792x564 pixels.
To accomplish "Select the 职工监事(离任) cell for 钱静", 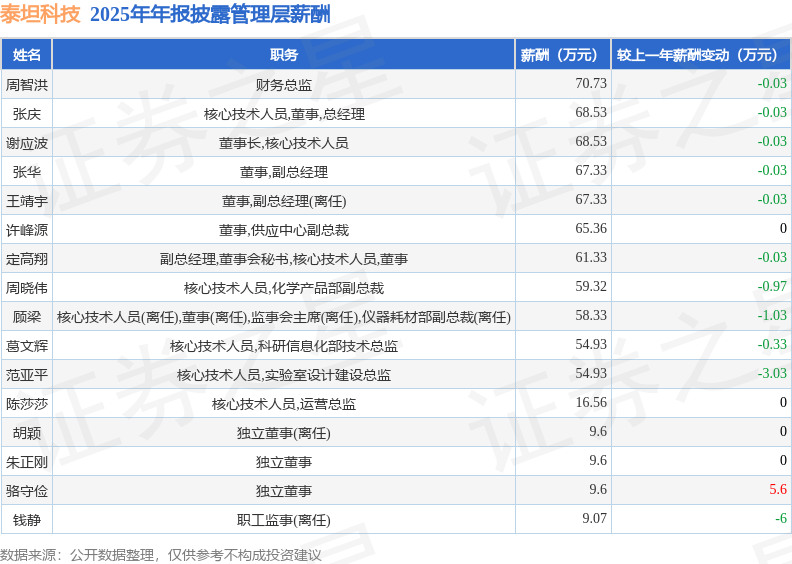I will click(283, 520).
